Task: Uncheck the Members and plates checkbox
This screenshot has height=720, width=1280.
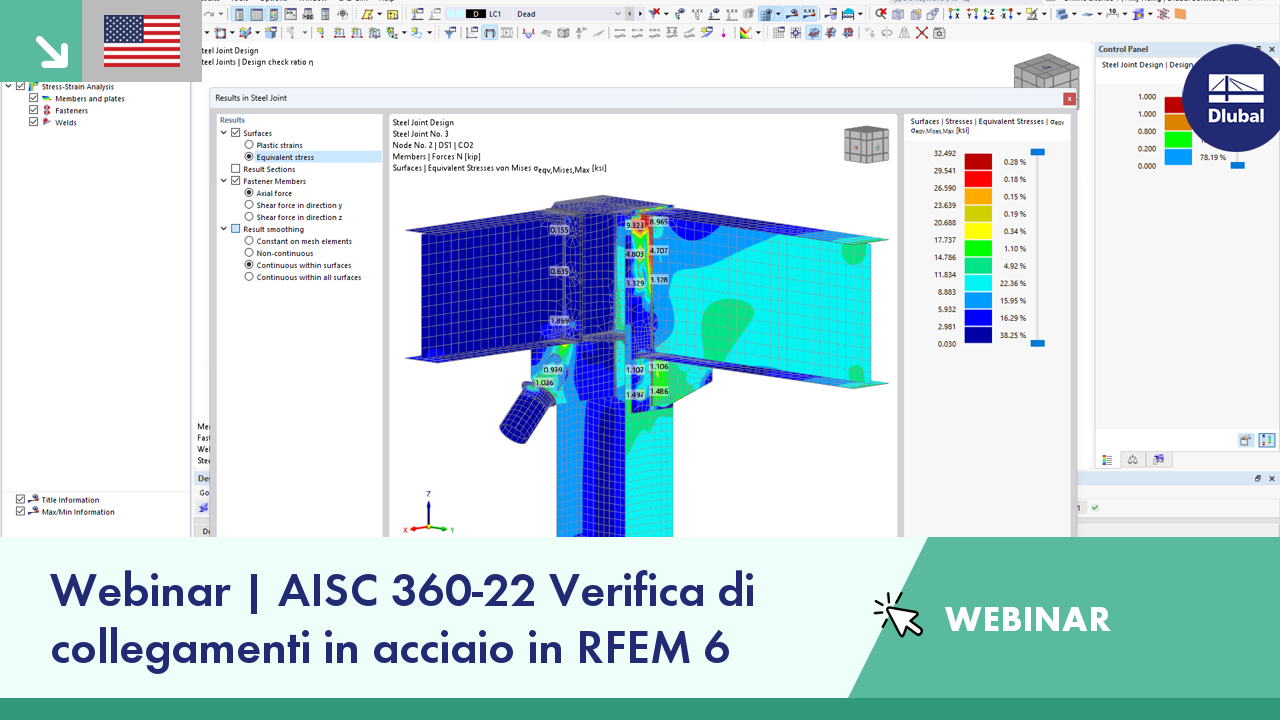Action: coord(34,98)
